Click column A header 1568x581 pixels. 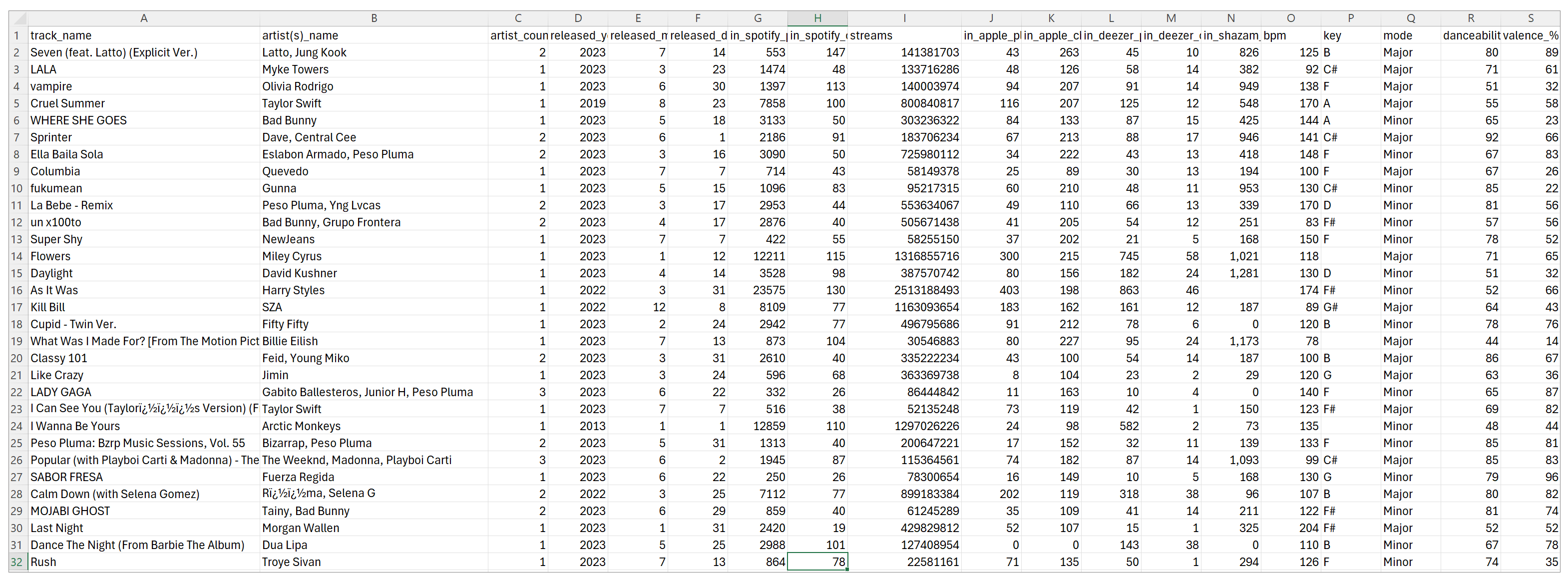(144, 18)
